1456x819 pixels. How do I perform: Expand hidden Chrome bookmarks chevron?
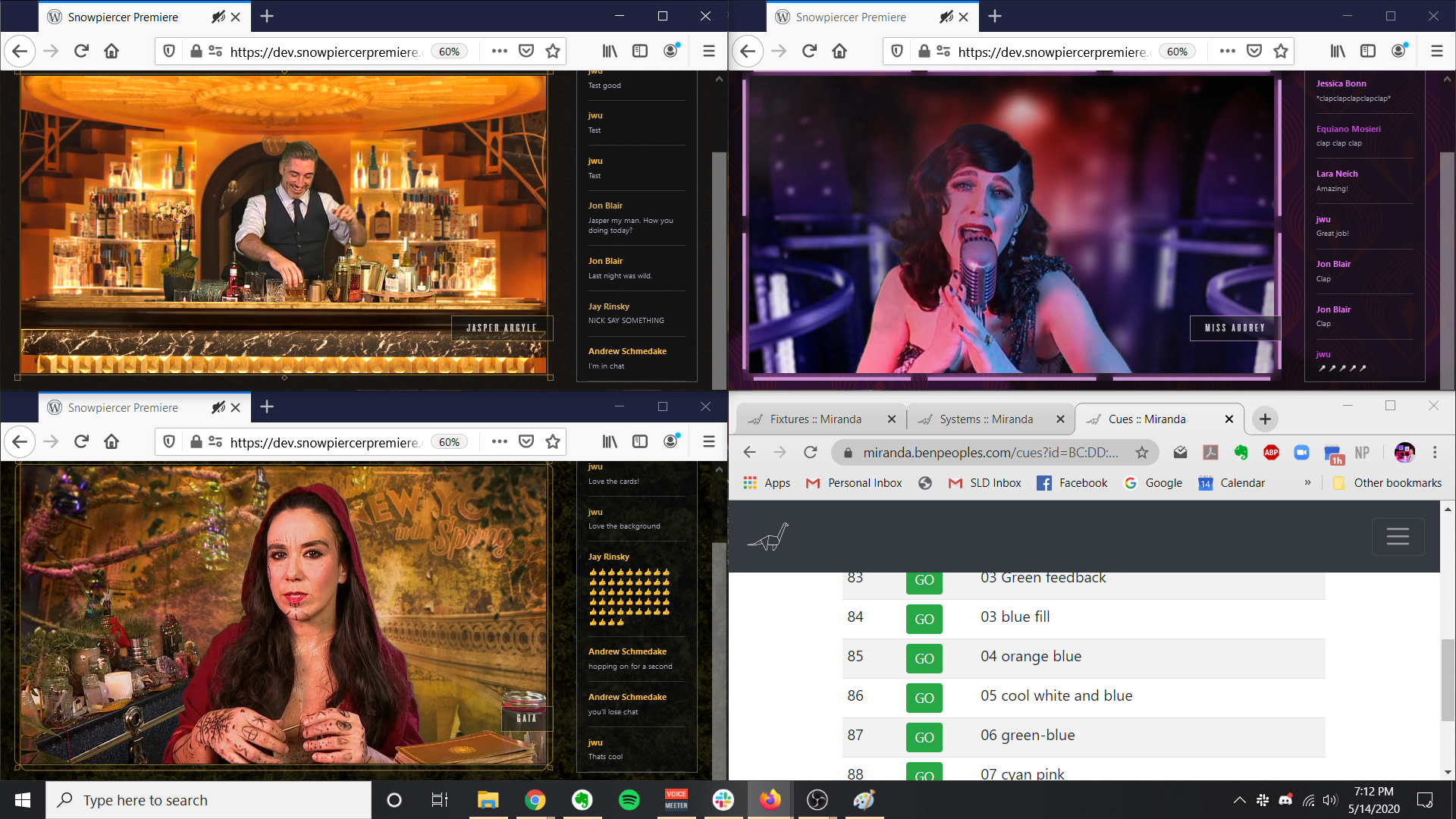(x=1307, y=483)
